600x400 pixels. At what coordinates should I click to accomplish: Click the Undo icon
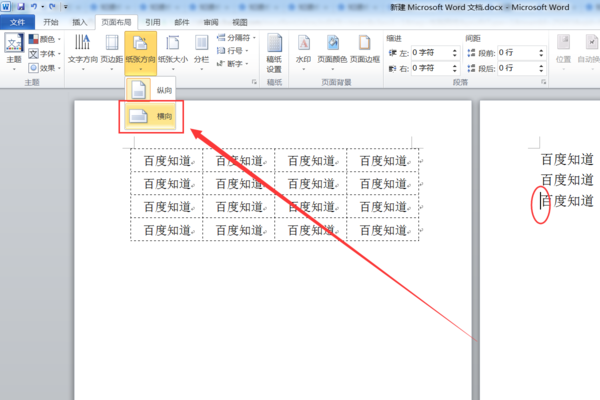(x=34, y=7)
